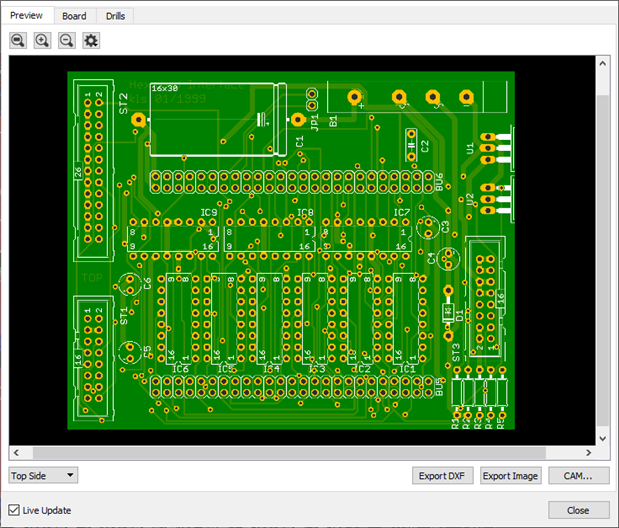Click the vertical scrollbar thumb
The height and width of the screenshot is (528, 619).
[x=602, y=260]
